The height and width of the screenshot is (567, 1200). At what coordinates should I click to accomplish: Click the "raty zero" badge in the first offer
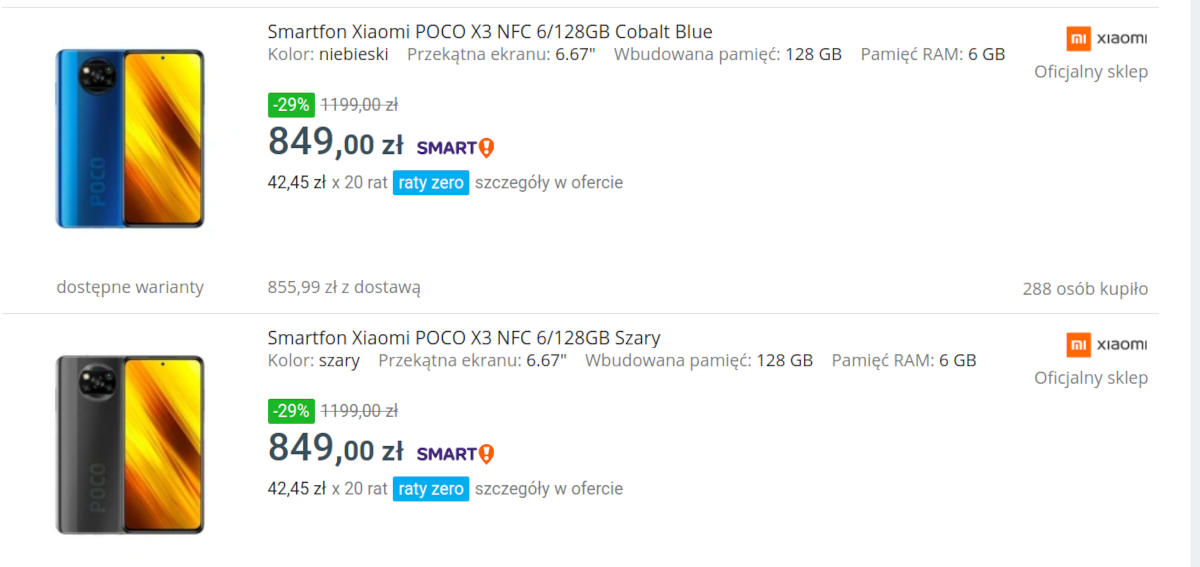(x=431, y=183)
